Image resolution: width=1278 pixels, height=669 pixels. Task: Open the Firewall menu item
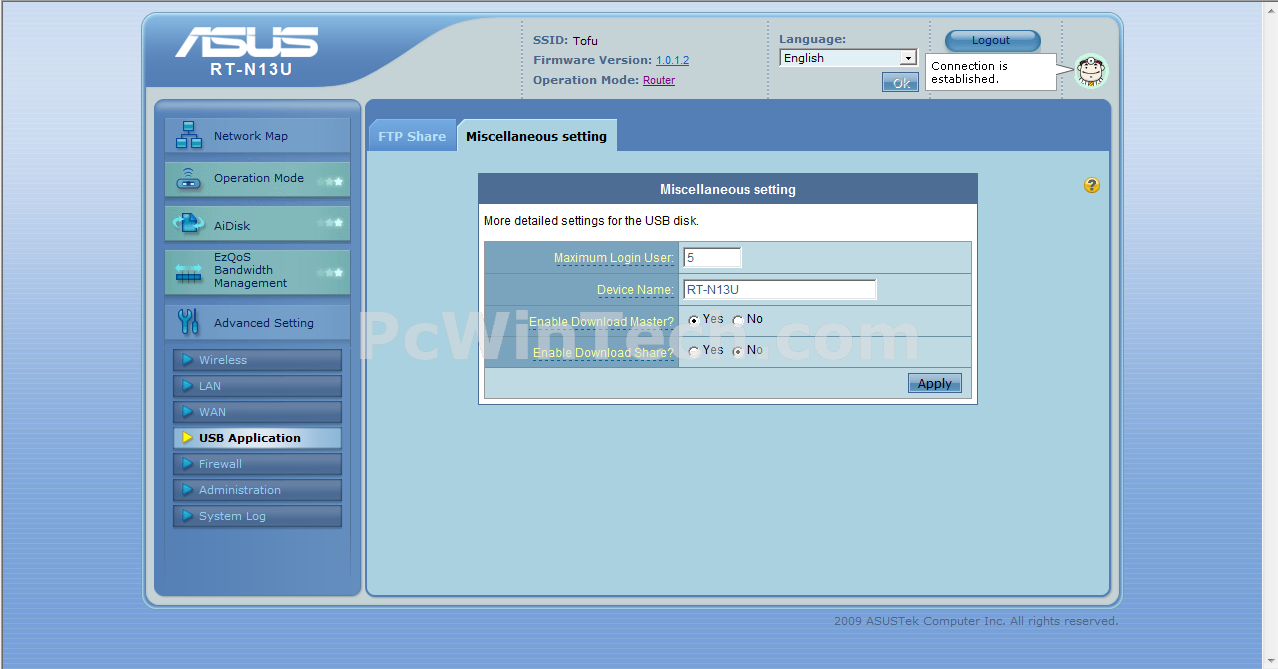(x=257, y=464)
